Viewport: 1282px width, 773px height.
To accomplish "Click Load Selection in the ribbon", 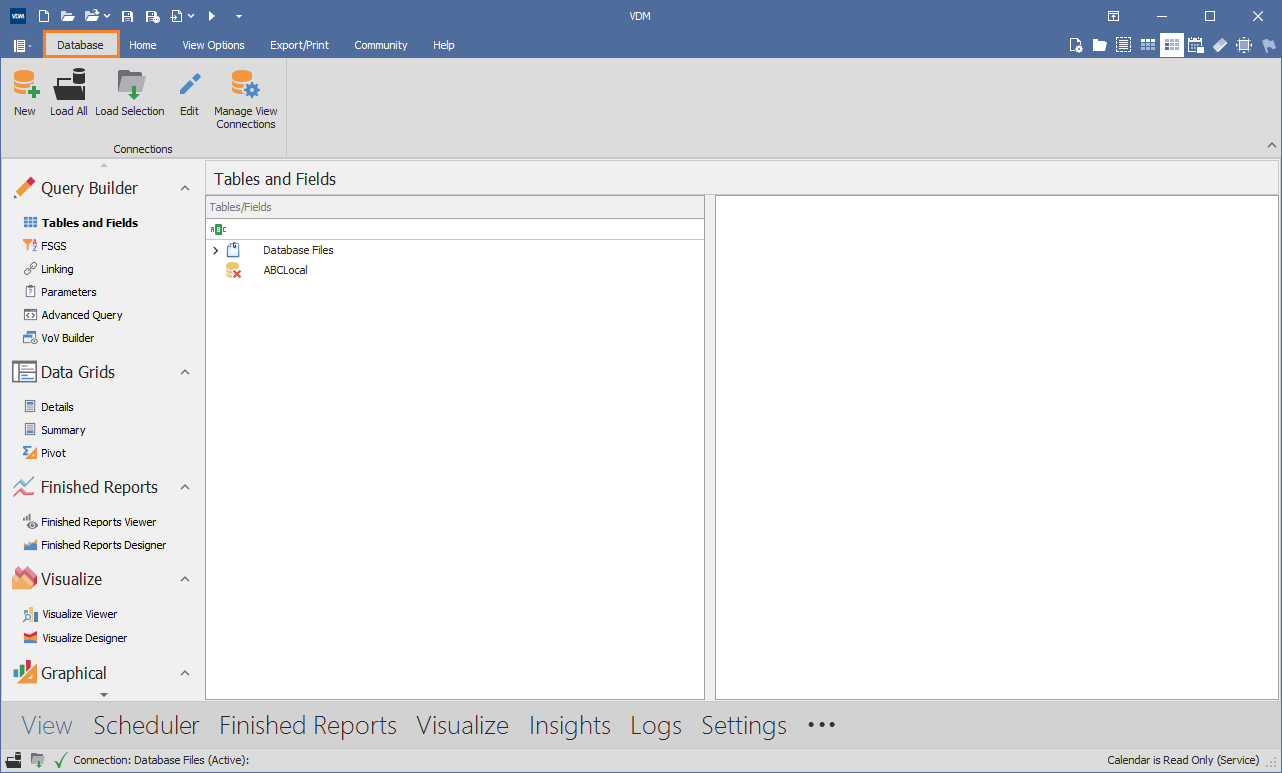I will 130,94.
